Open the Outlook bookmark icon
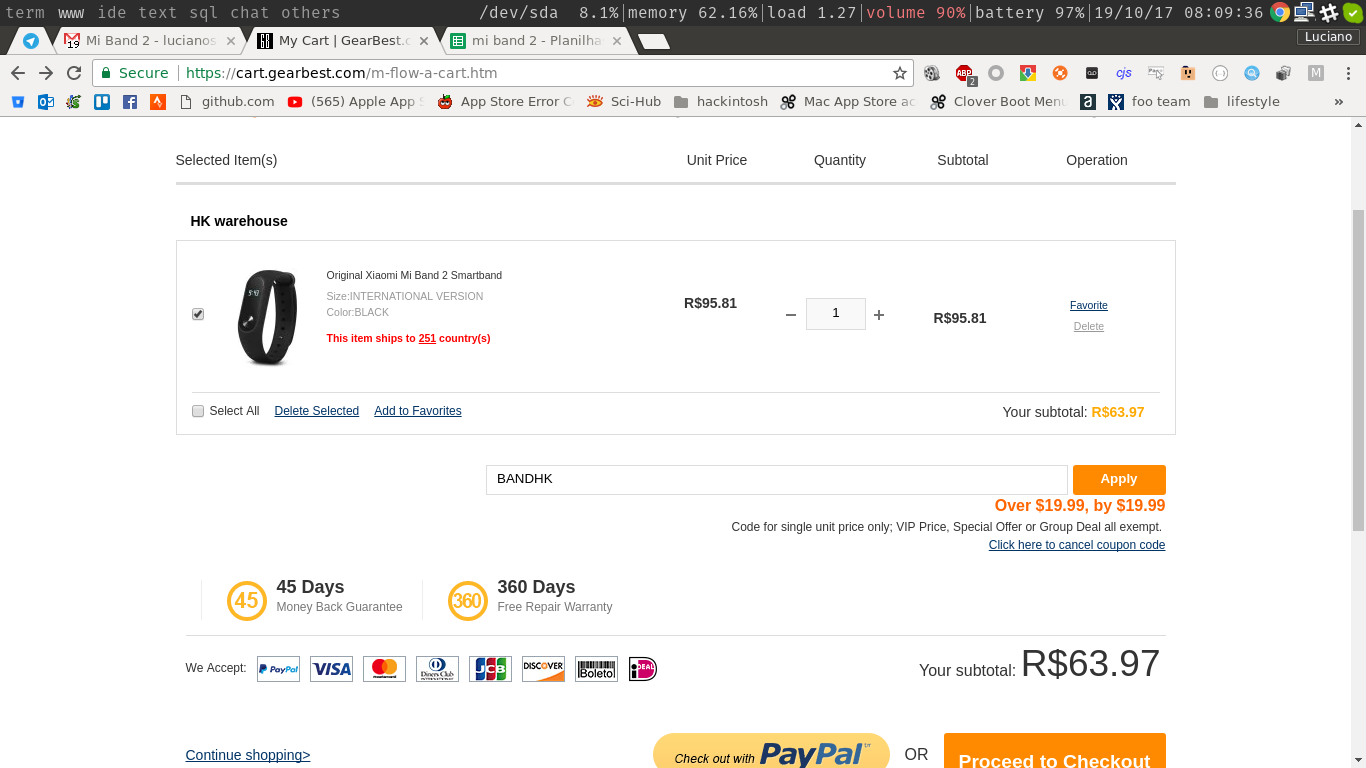The image size is (1366, 768). [46, 101]
